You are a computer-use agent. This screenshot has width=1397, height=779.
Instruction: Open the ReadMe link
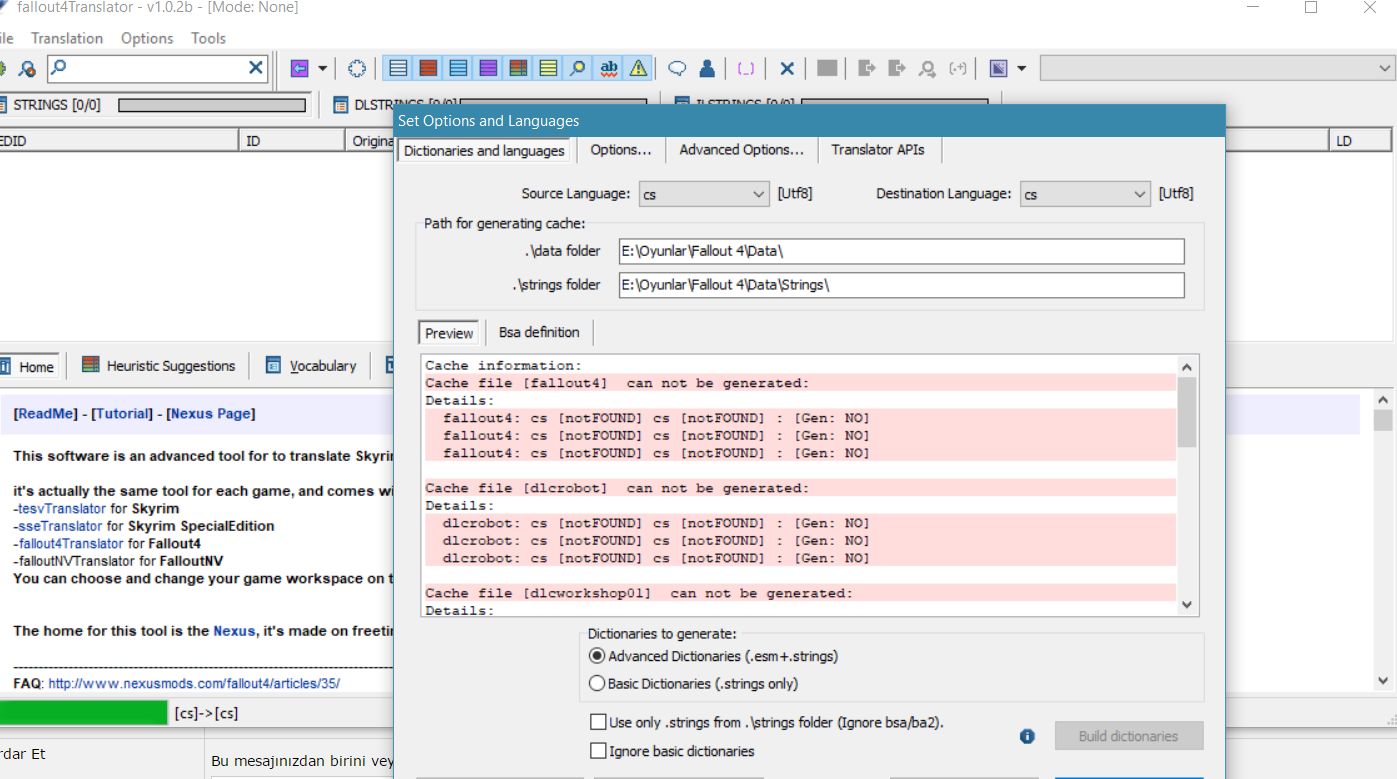point(45,413)
